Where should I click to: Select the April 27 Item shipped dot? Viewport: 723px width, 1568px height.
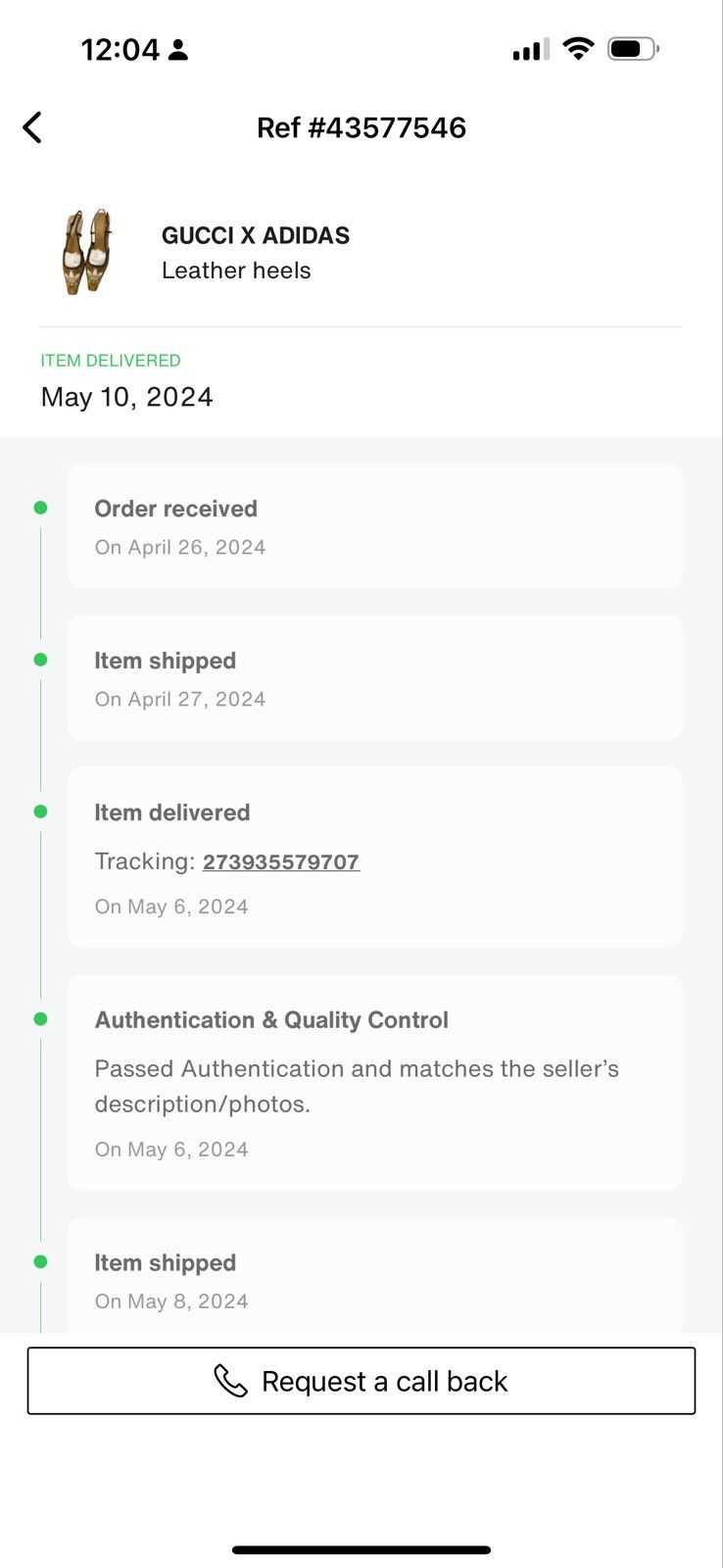point(40,660)
